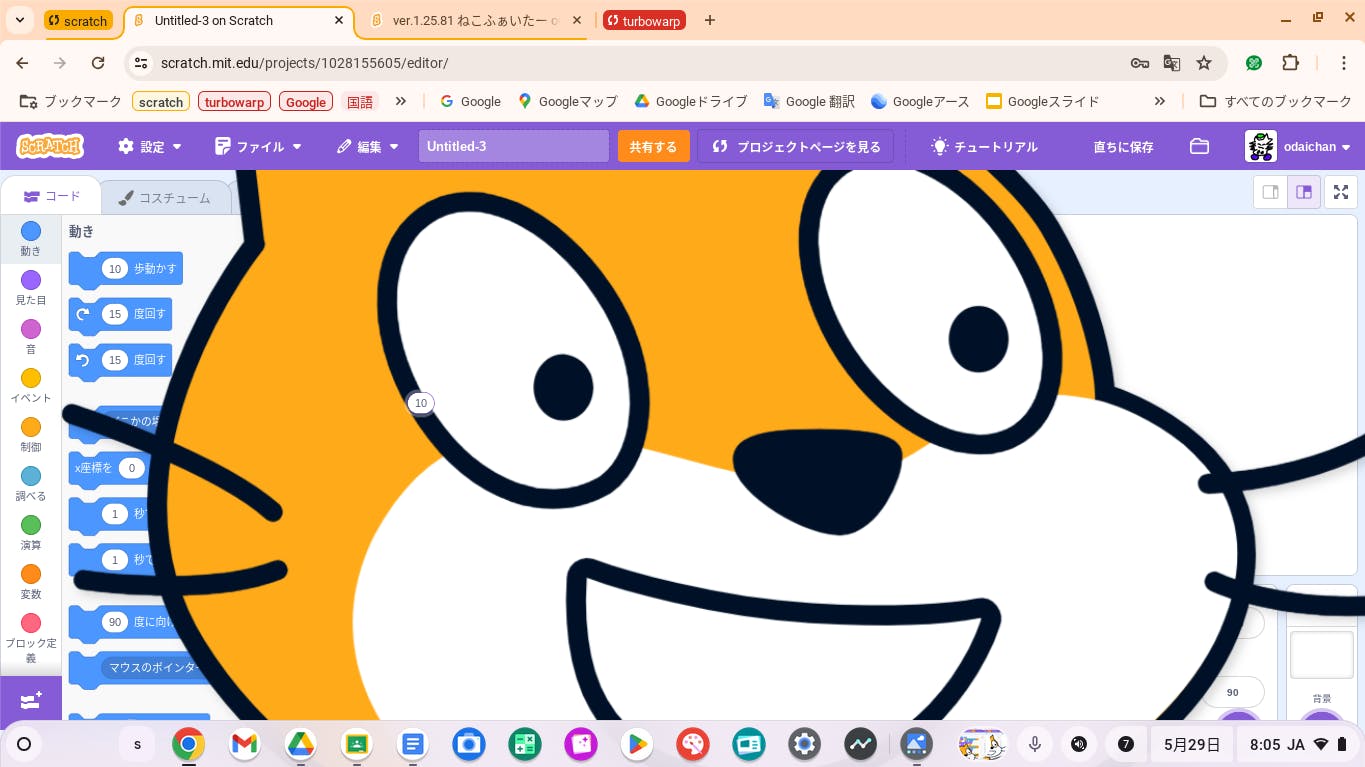Screen dimensions: 1365x767
Task: Switch to the コスチューム tab
Action: 165,197
